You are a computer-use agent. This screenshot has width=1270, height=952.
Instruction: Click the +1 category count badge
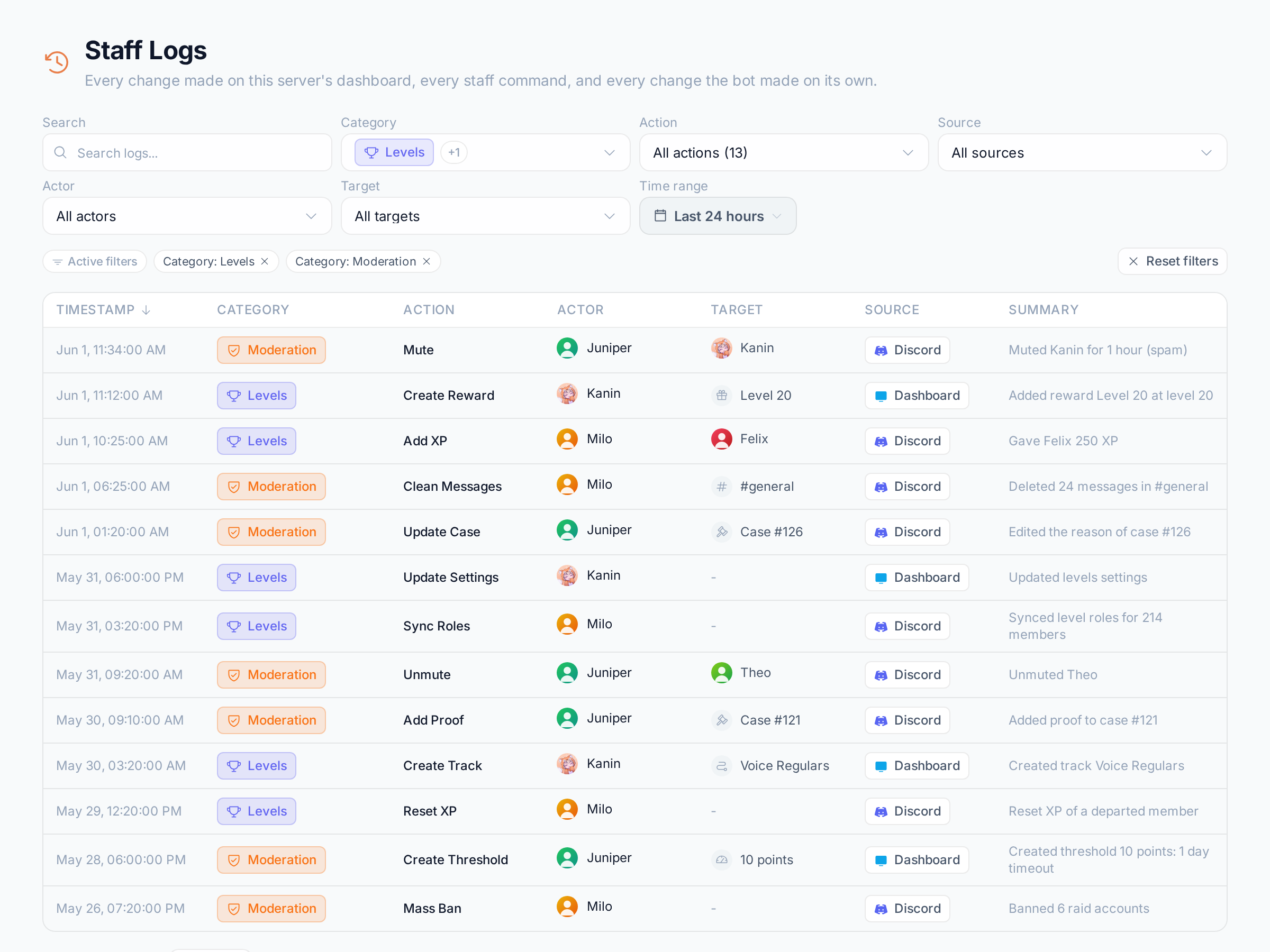point(454,153)
